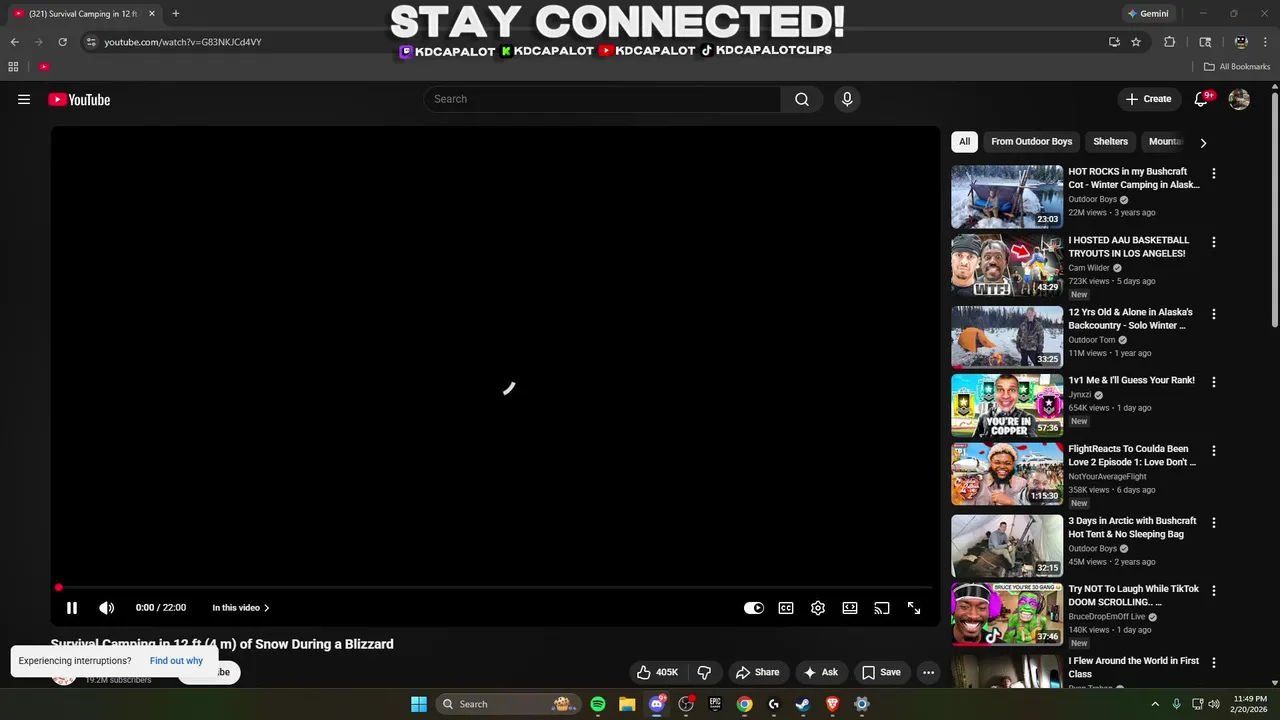Screen dimensions: 1280x720
Task: Open YouTube bookmark in bookmarks bar
Action: (44, 67)
